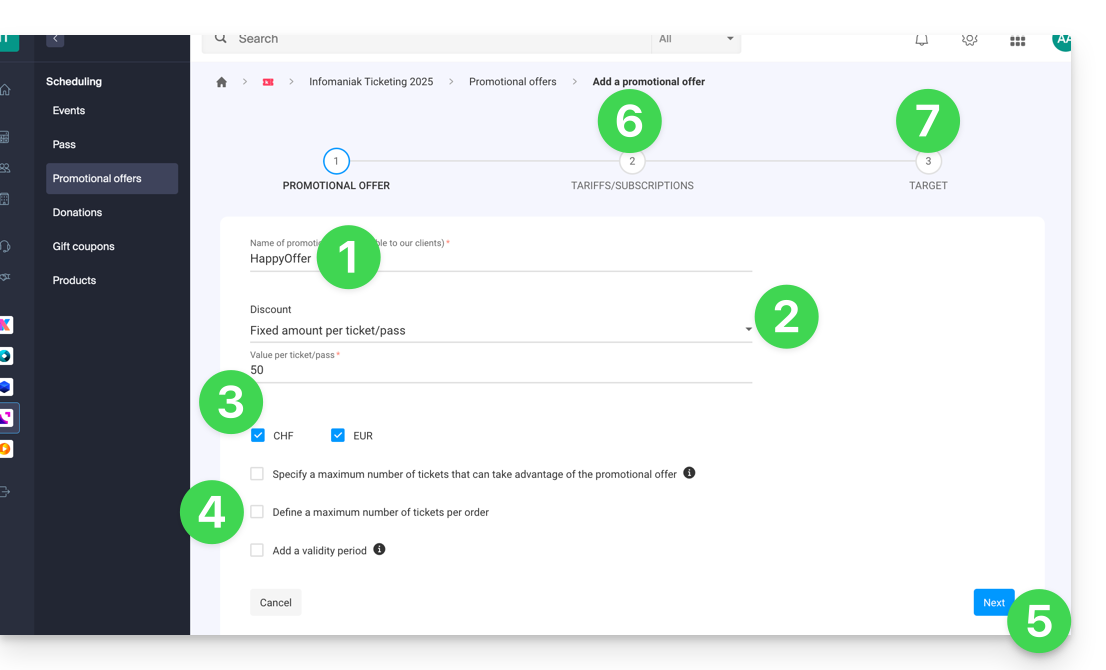Image resolution: width=1106 pixels, height=670 pixels.
Task: Click the home icon in breadcrumb
Action: (222, 82)
